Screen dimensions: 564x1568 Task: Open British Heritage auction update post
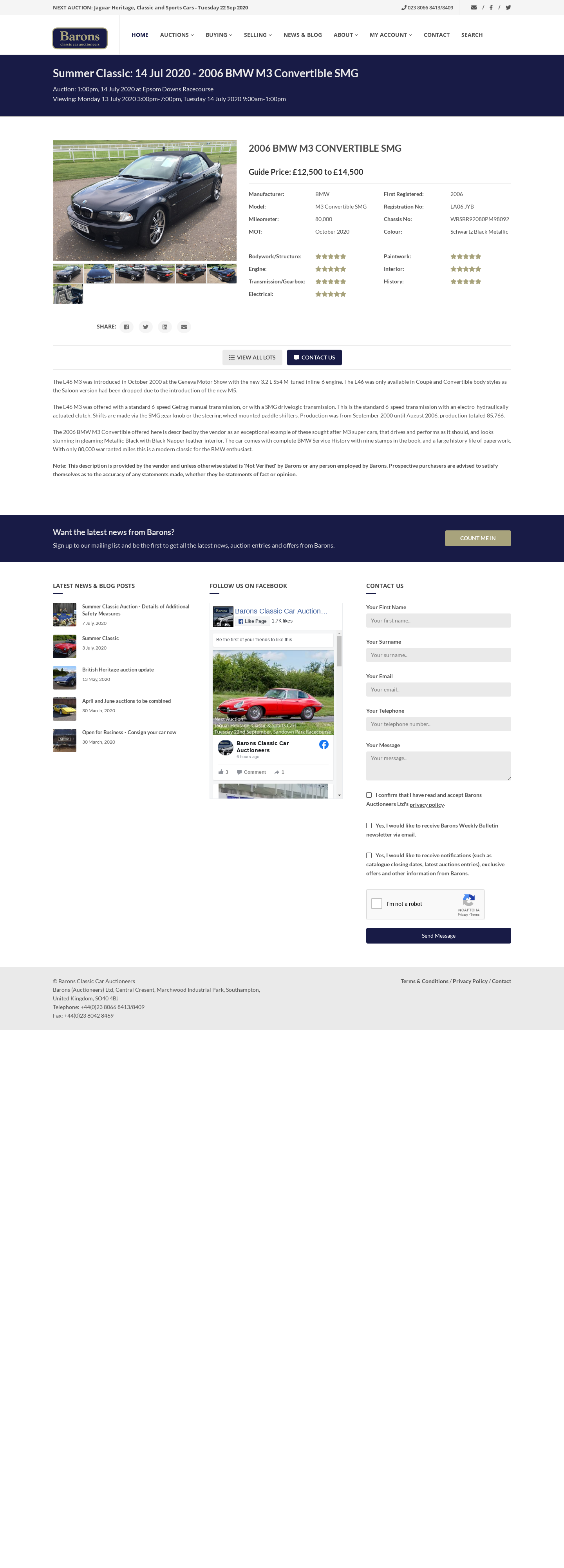tap(118, 670)
